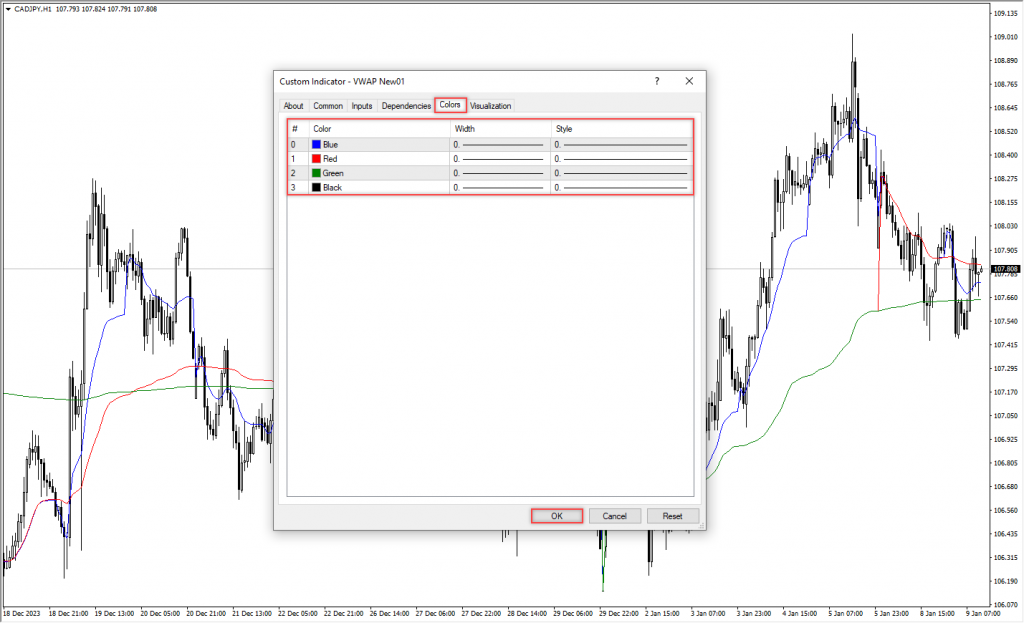The height and width of the screenshot is (623, 1024).
Task: Click the 107.808 current price label
Action: (1006, 268)
